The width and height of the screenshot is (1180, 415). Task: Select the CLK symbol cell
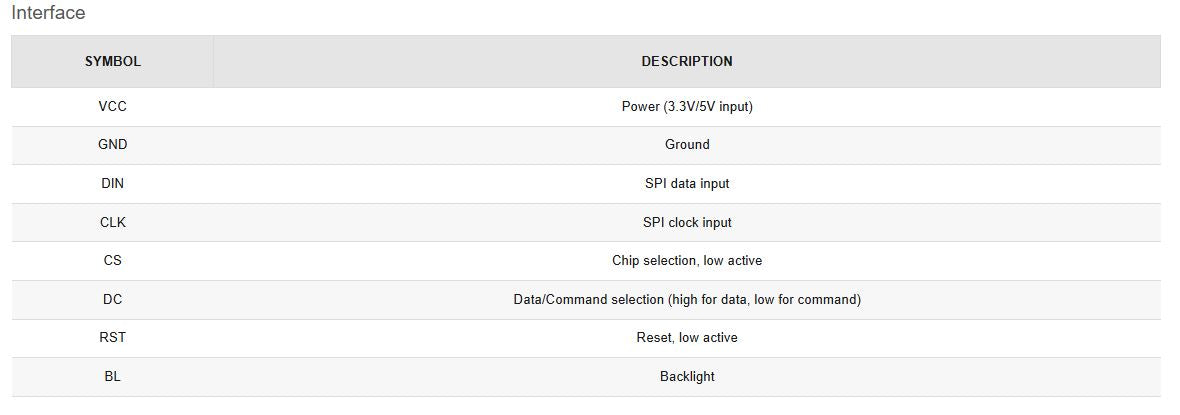(x=112, y=223)
